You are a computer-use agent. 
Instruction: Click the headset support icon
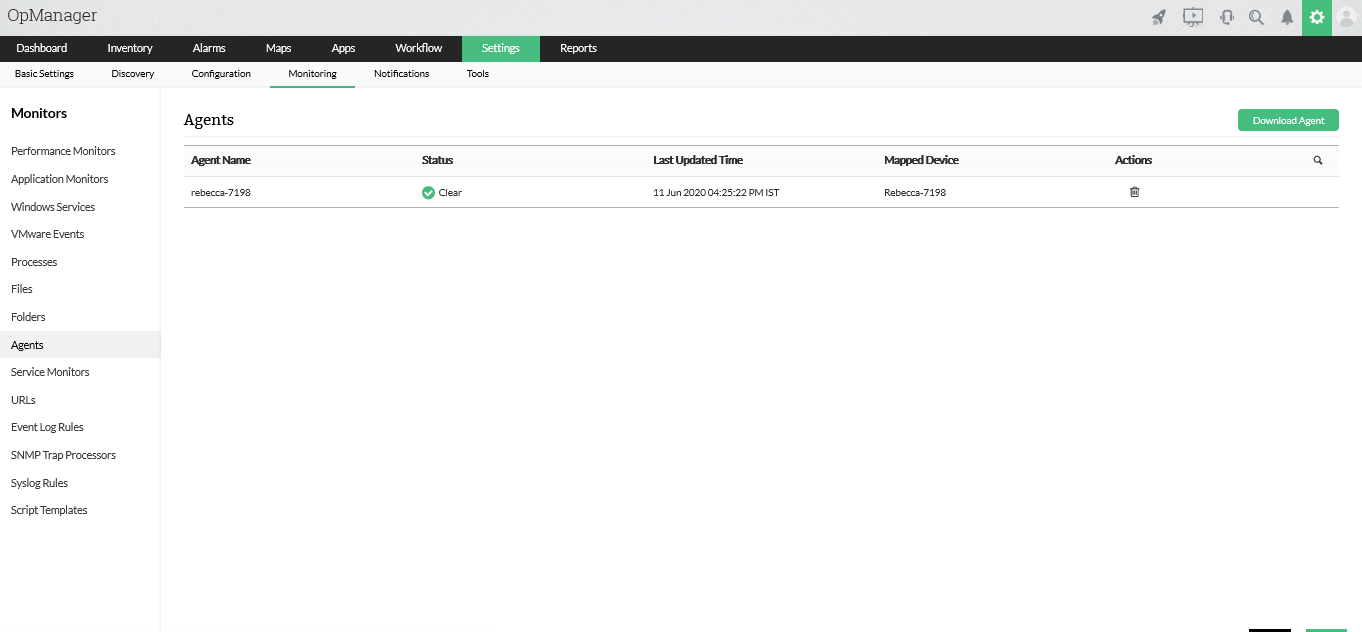tap(1226, 17)
